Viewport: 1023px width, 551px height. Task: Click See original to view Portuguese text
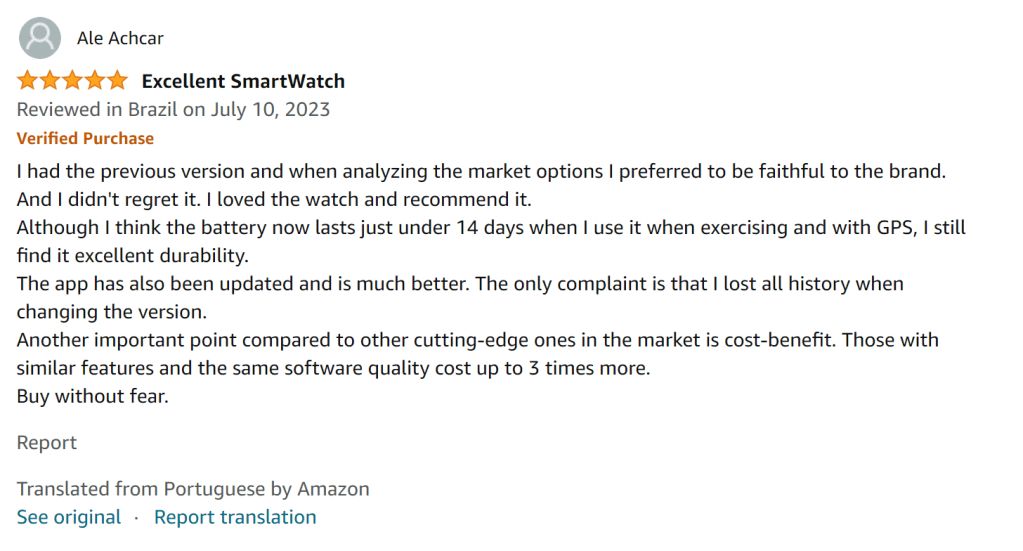(68, 517)
